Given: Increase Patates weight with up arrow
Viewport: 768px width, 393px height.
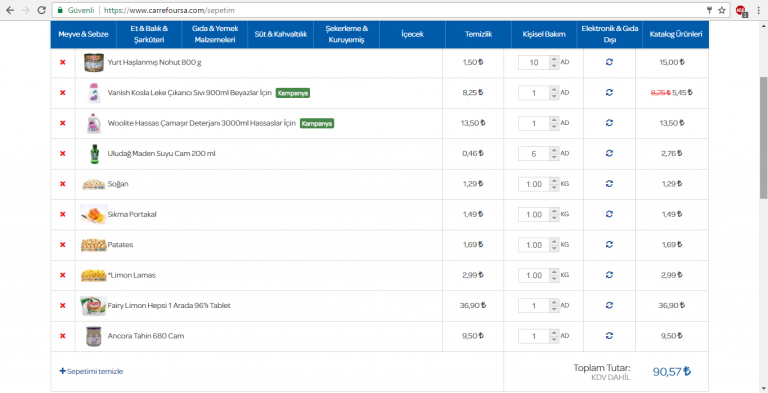Looking at the screenshot, I should 554,242.
